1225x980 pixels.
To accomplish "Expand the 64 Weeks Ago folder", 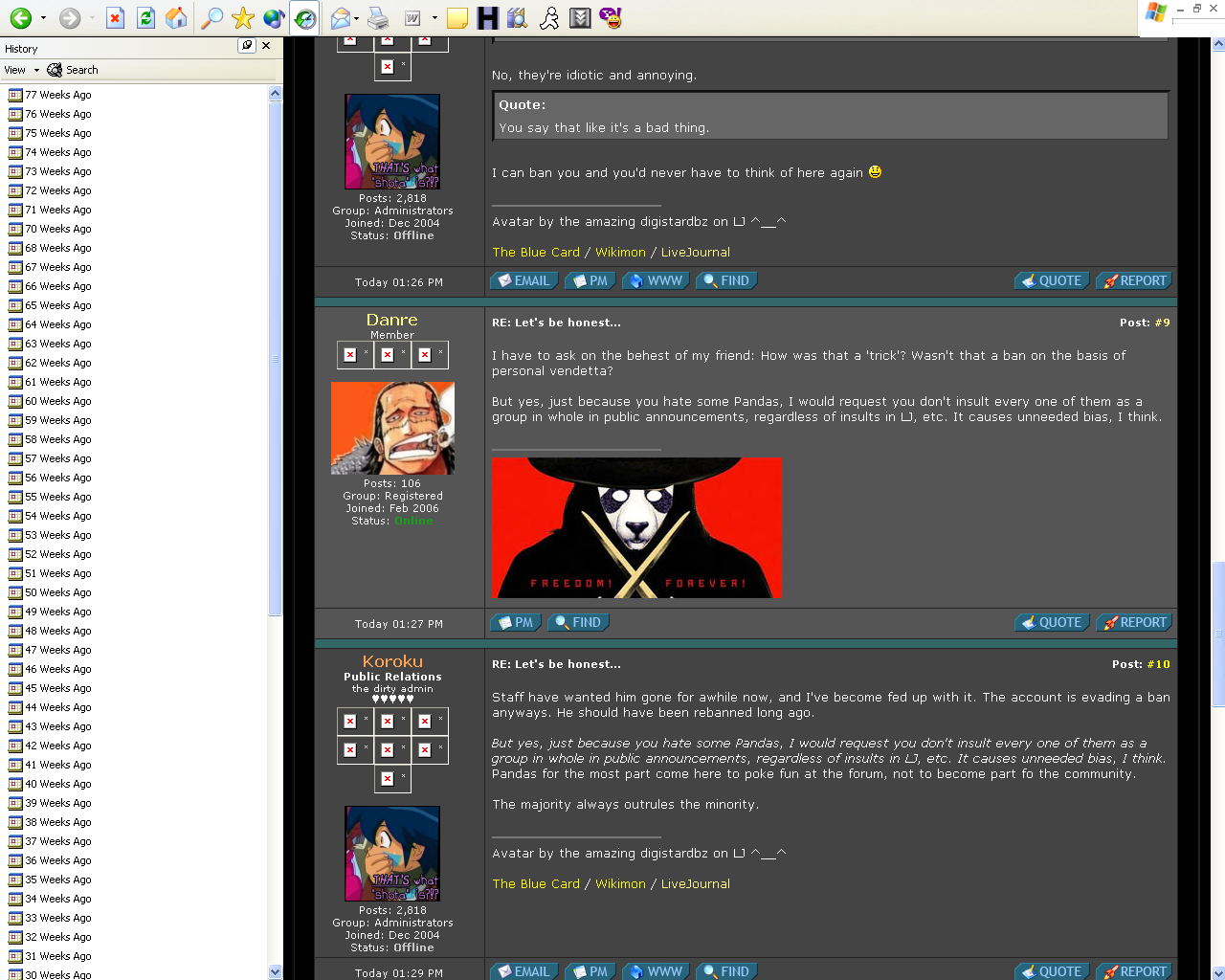I will (x=50, y=324).
